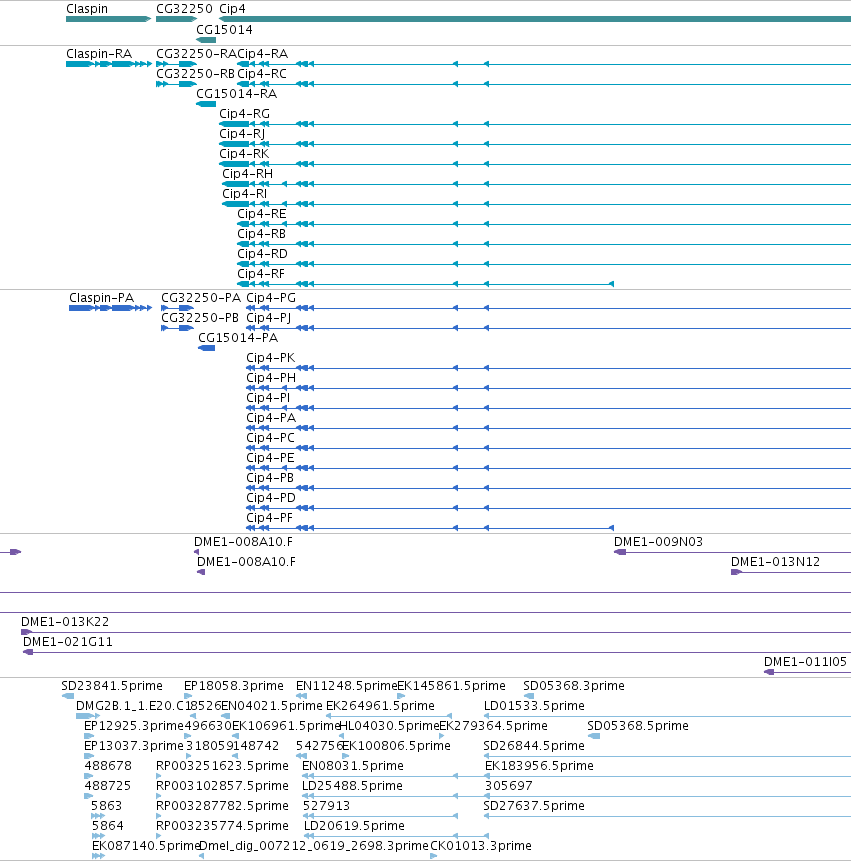The image size is (851, 861).
Task: Select Cip4-PB protein label
Action: 270,478
